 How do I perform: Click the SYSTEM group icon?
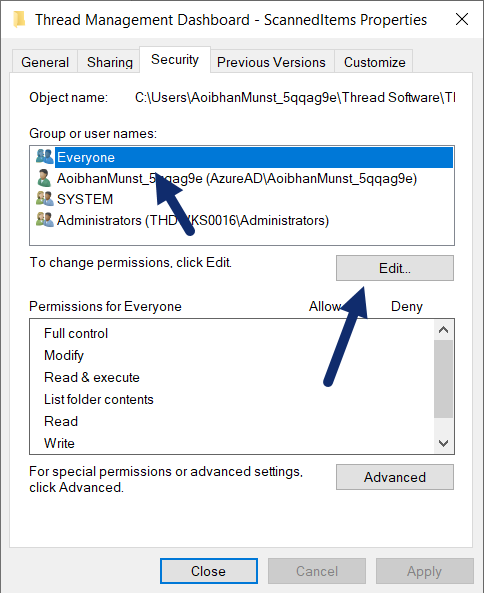point(45,199)
